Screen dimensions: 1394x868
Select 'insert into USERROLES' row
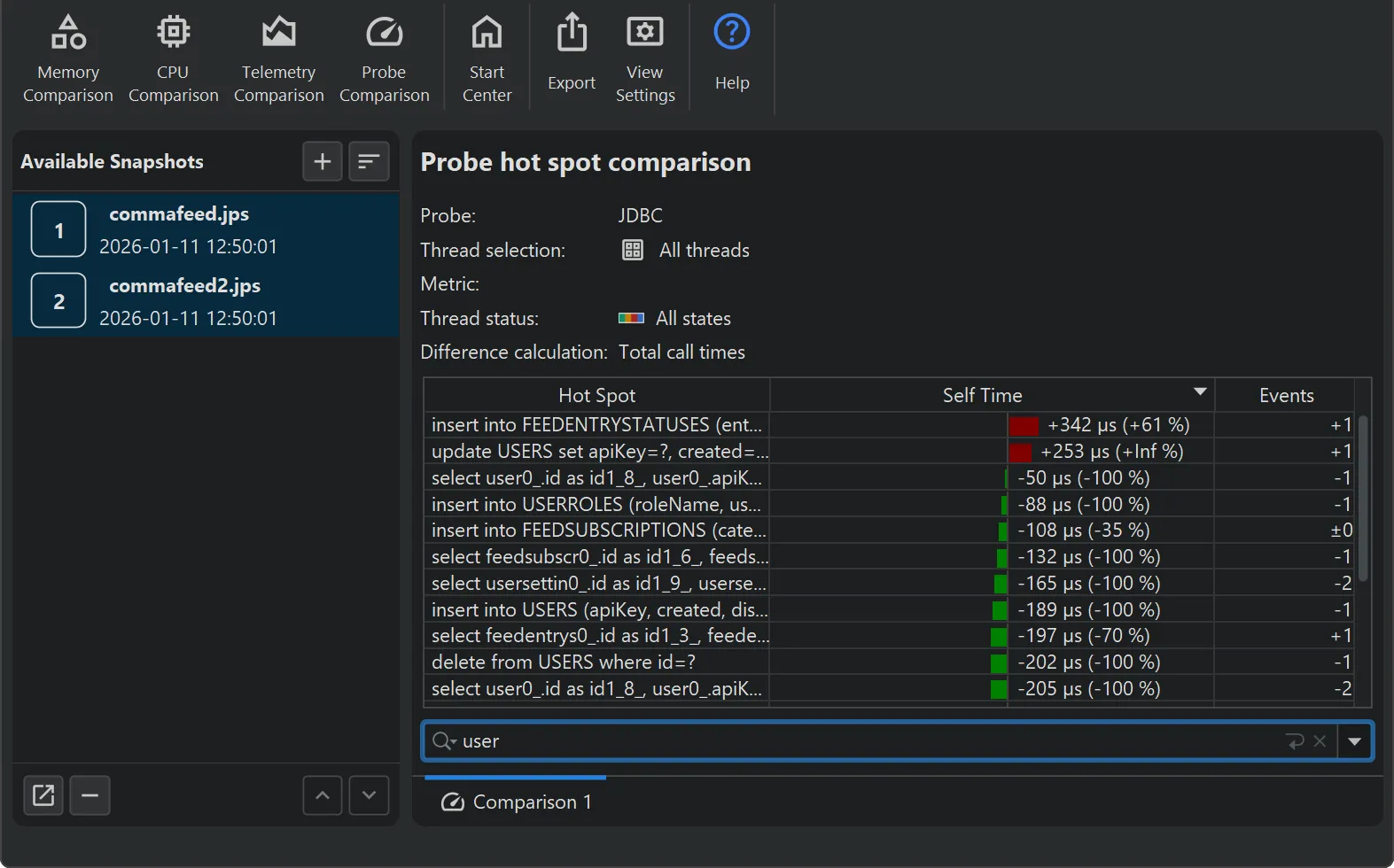point(889,504)
